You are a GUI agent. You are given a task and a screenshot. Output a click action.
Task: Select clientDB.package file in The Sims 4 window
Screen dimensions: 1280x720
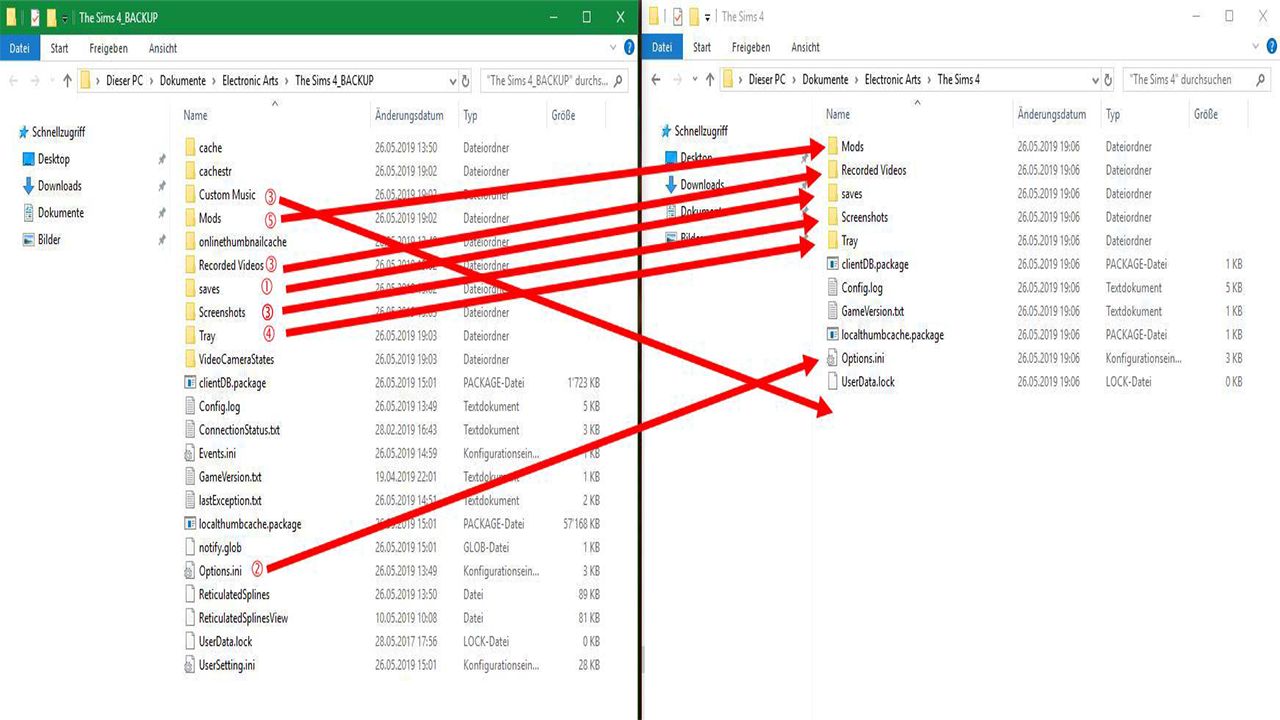point(874,264)
